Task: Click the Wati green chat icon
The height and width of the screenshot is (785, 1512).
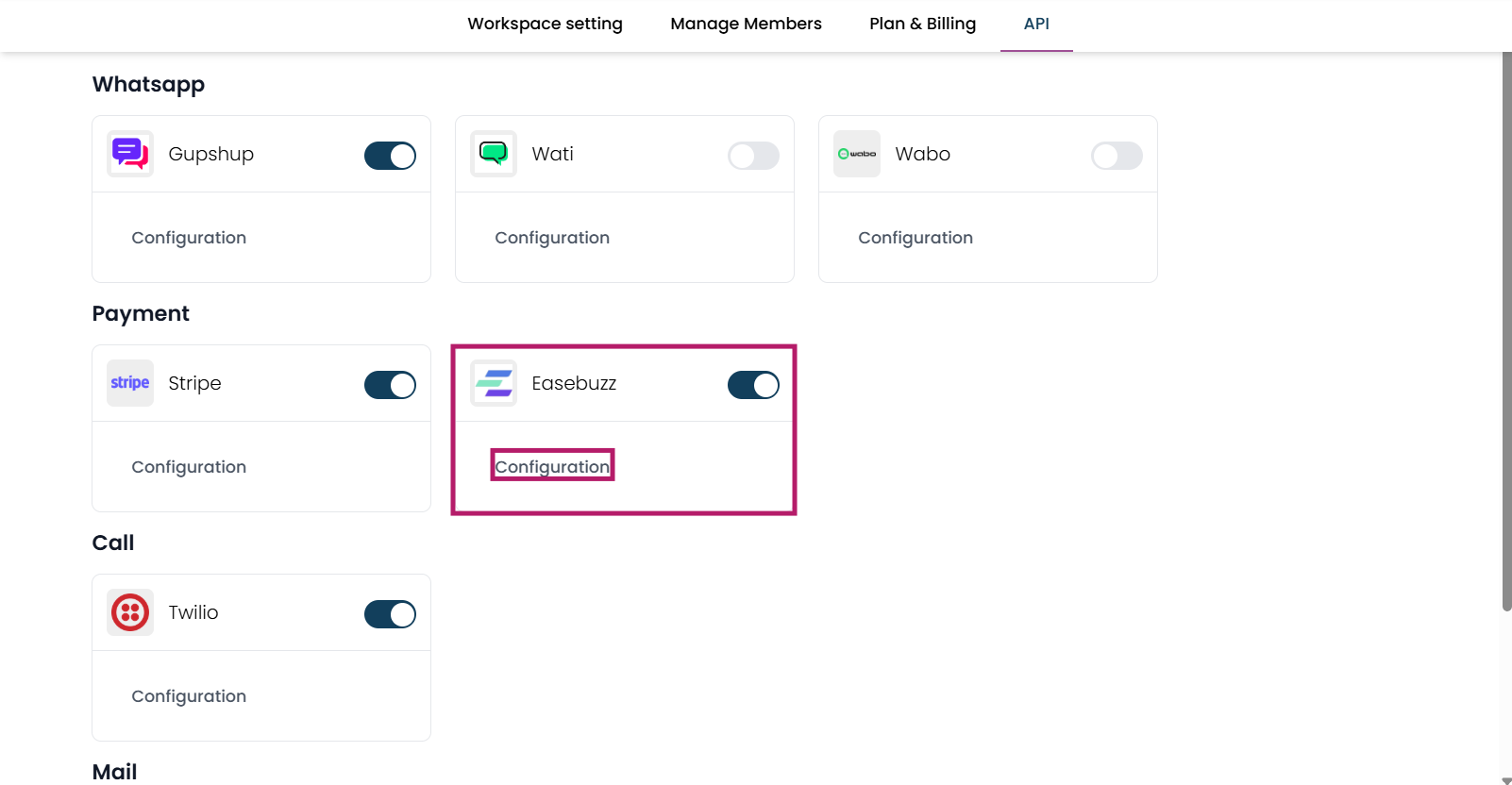Action: 494,154
